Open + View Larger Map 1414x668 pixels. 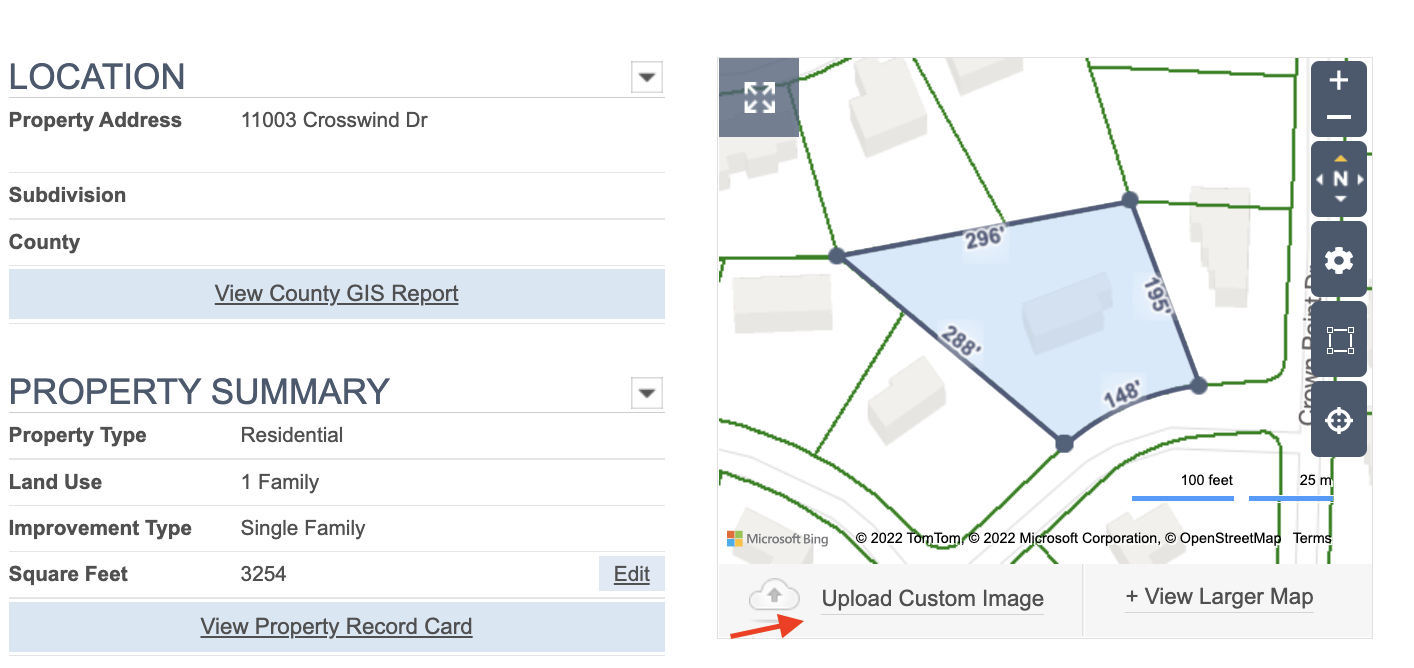(x=1219, y=597)
